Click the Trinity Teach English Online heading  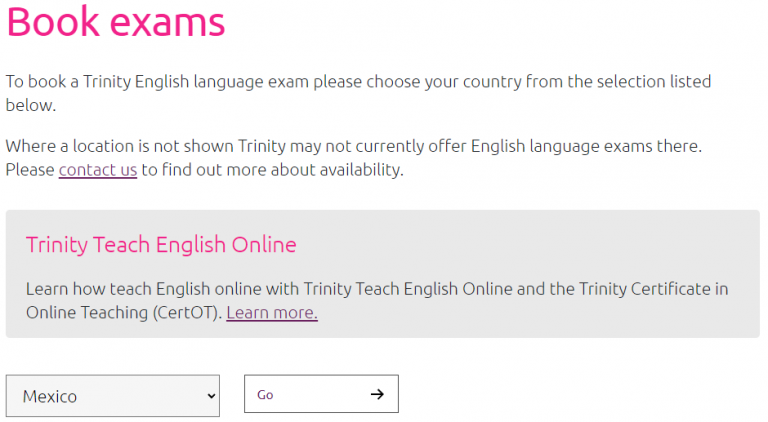click(161, 244)
